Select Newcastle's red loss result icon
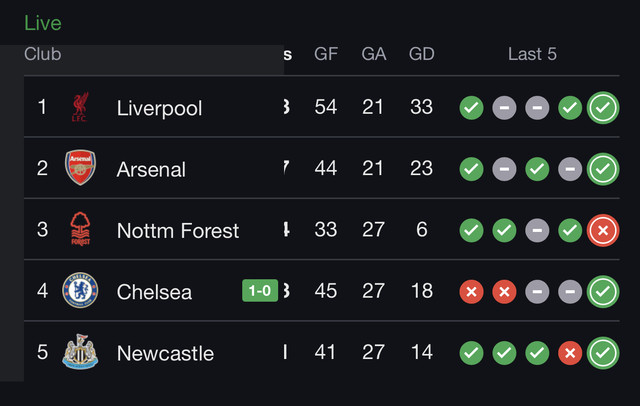The width and height of the screenshot is (640, 406). tap(570, 353)
